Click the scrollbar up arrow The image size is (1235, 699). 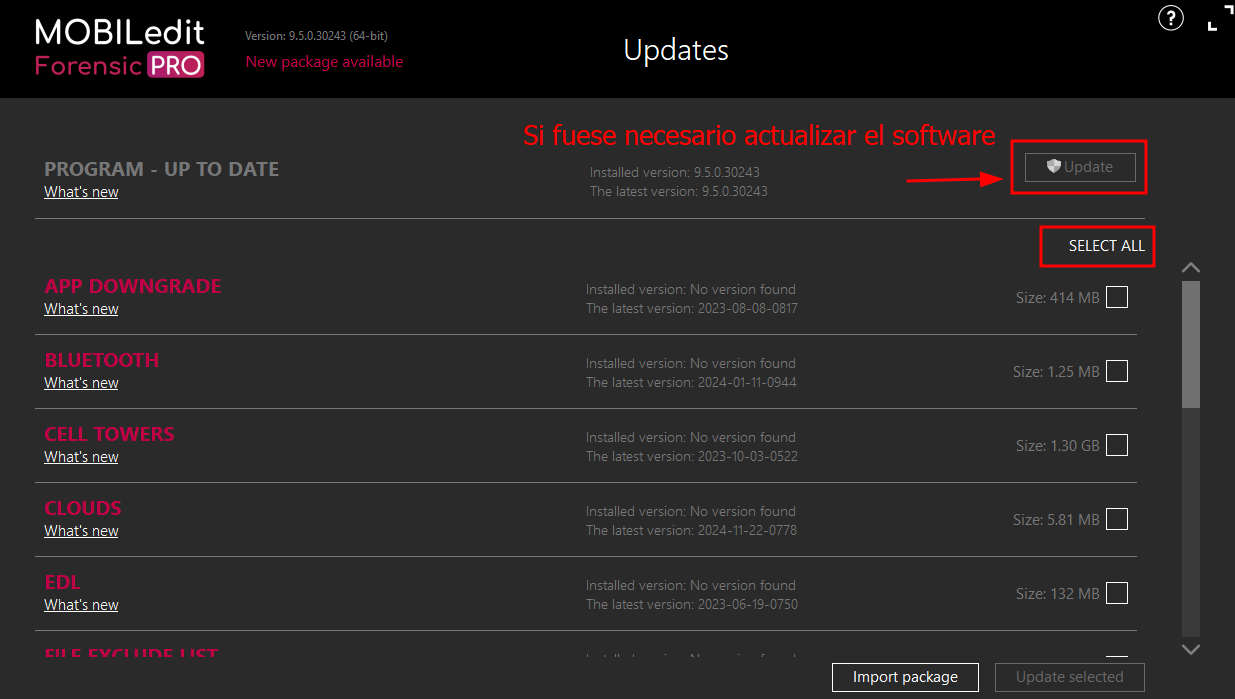1190,268
